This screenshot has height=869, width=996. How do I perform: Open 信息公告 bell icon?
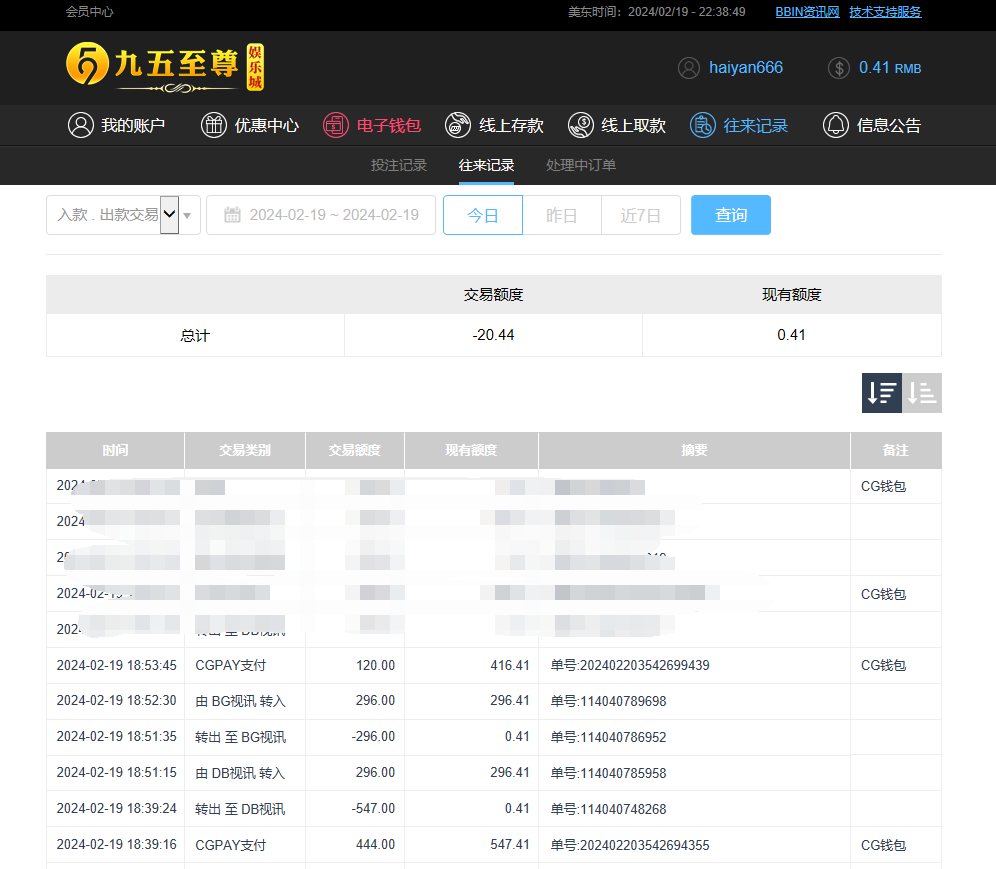[x=835, y=125]
